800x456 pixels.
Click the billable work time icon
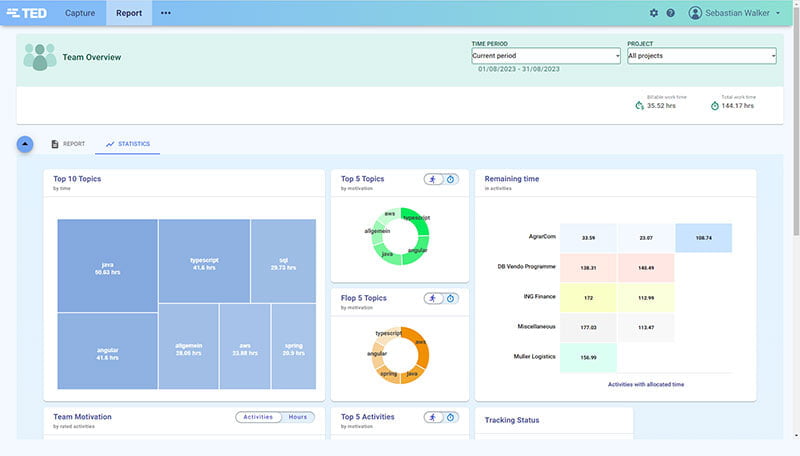pos(639,106)
